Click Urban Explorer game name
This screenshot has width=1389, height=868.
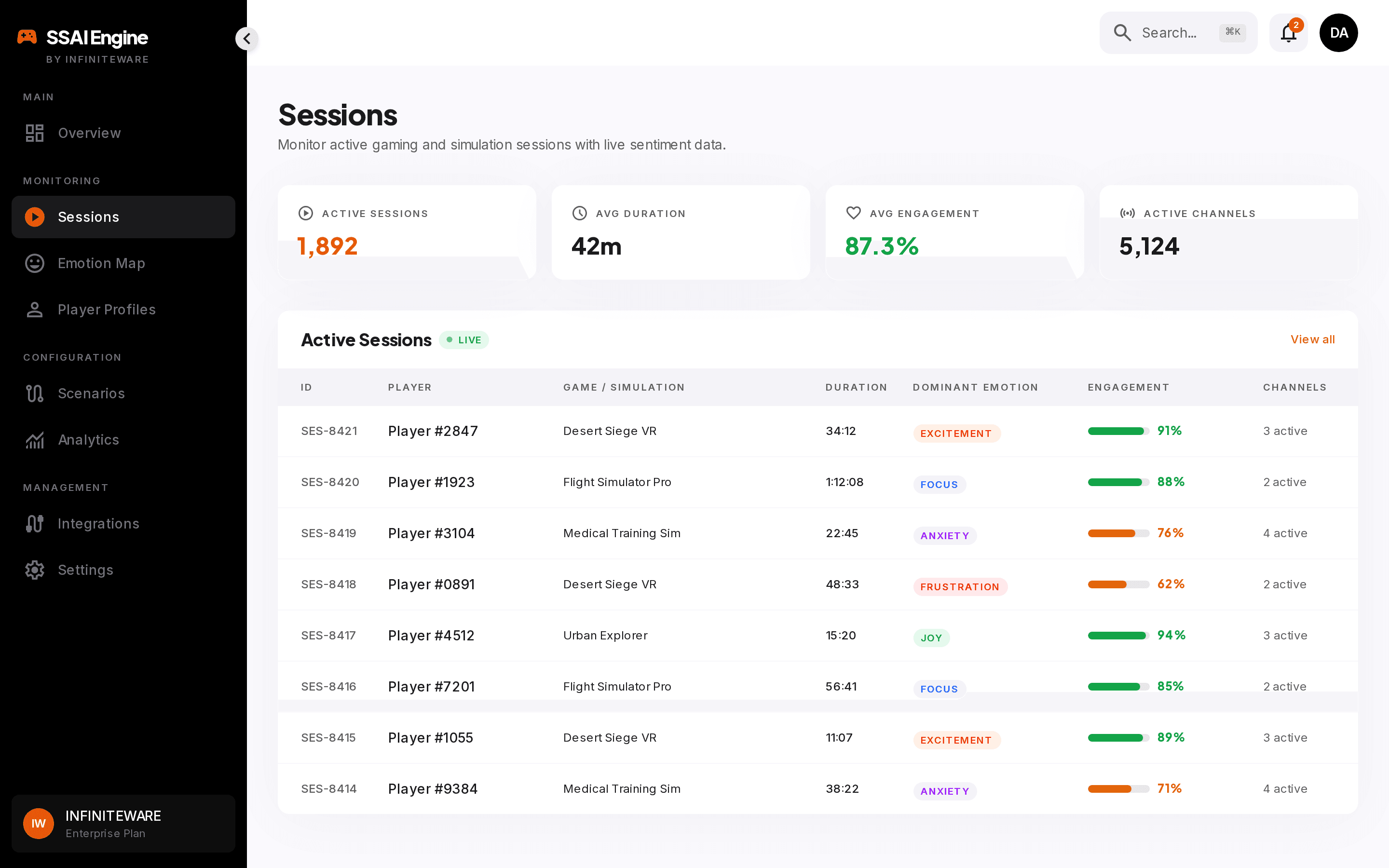coord(605,636)
